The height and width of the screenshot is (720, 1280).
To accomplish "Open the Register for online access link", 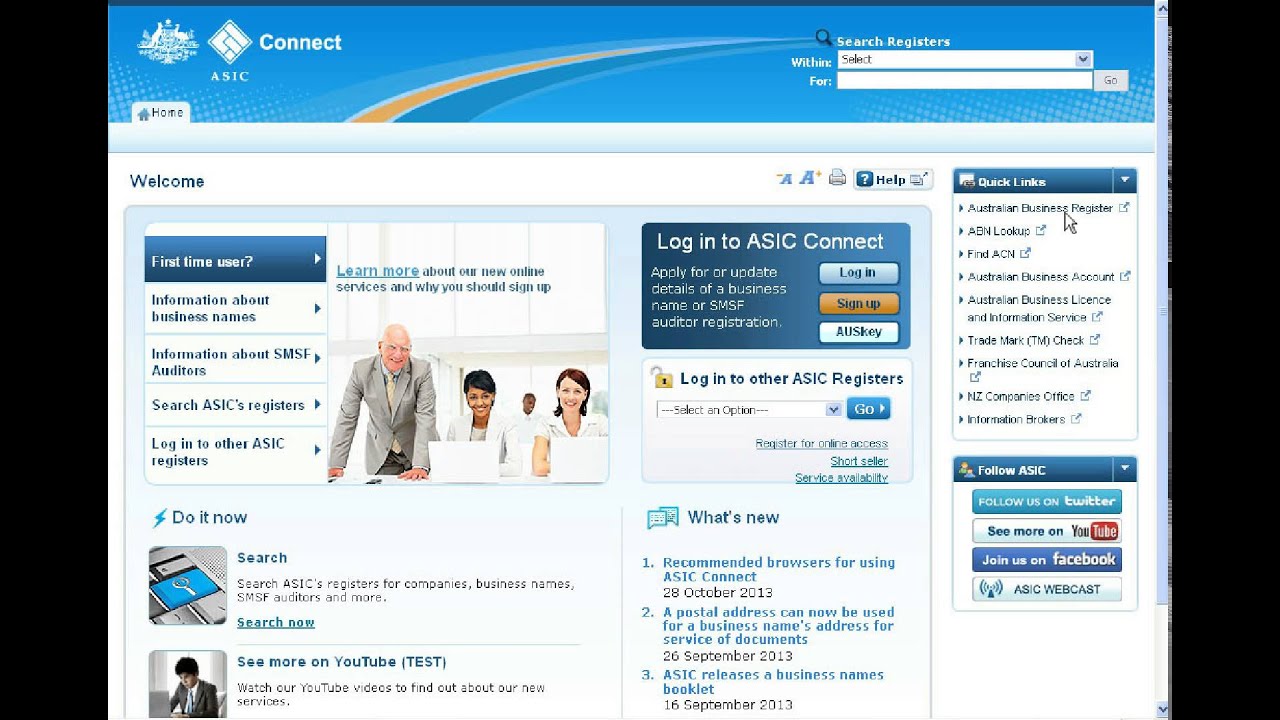I will [x=821, y=444].
